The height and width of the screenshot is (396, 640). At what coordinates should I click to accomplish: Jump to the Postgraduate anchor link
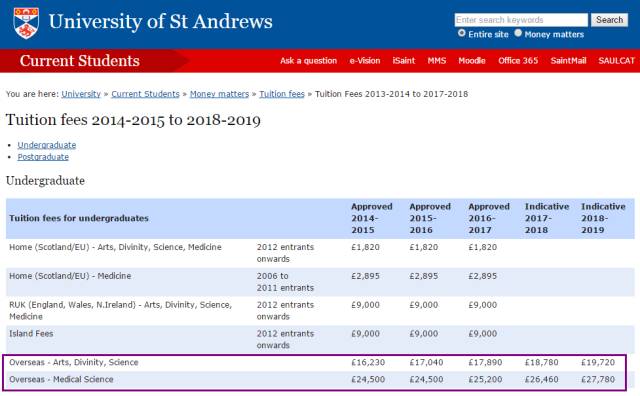click(43, 157)
